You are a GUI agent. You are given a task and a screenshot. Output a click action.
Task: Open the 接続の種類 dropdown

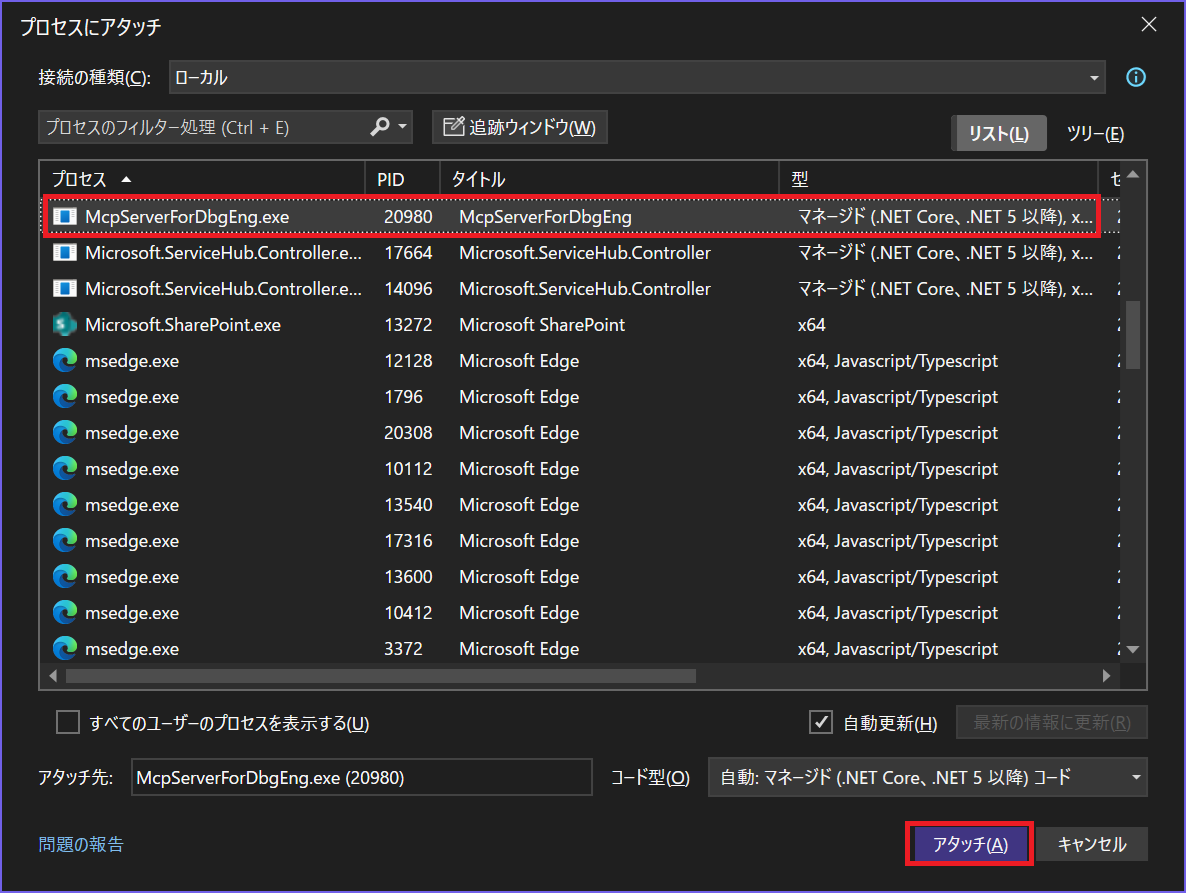point(1094,78)
